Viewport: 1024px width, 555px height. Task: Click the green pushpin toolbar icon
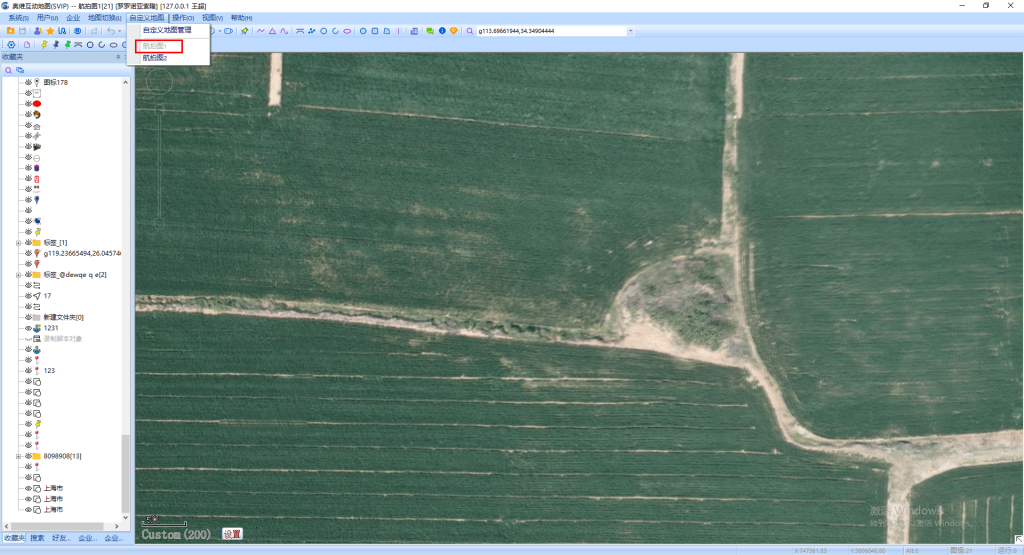click(x=245, y=31)
